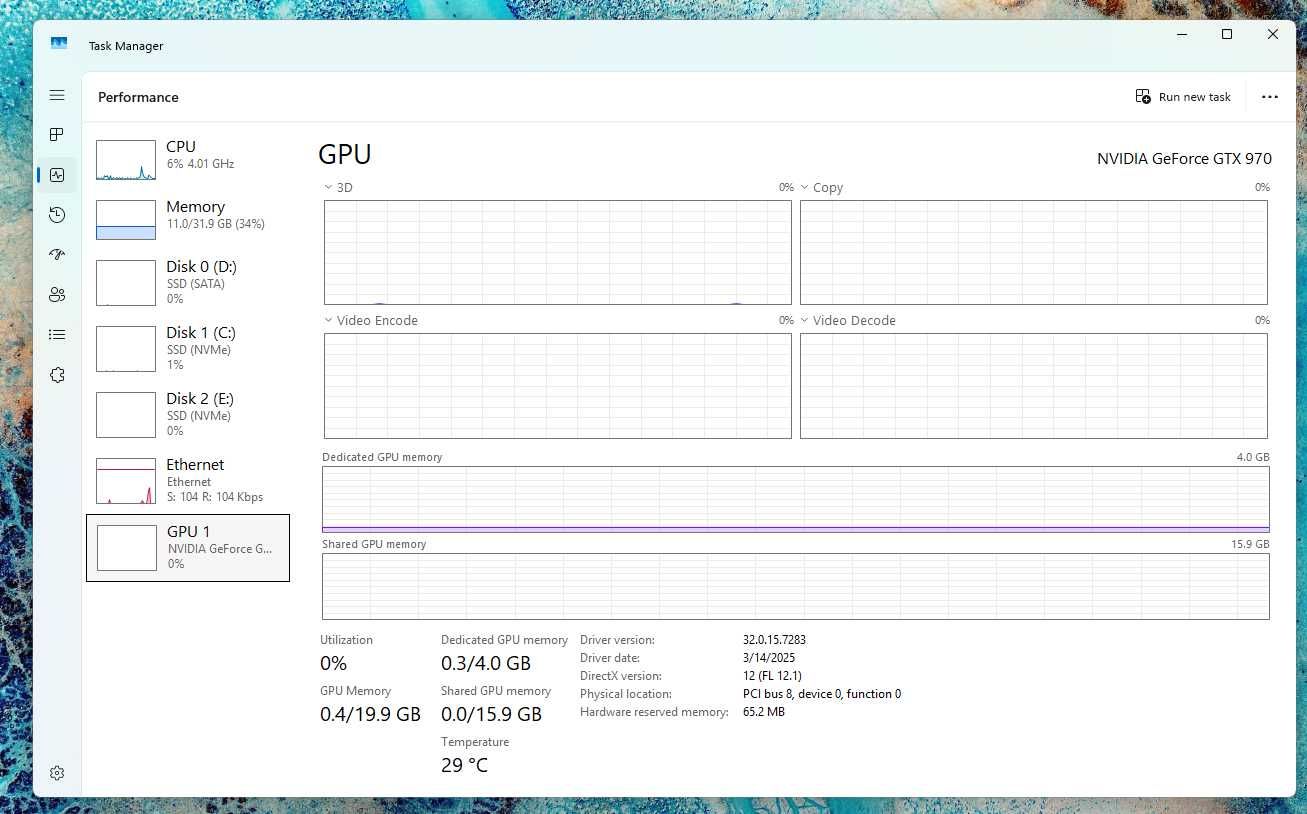Click the Dedicated GPU memory graph
This screenshot has height=814, width=1307.
click(796, 499)
